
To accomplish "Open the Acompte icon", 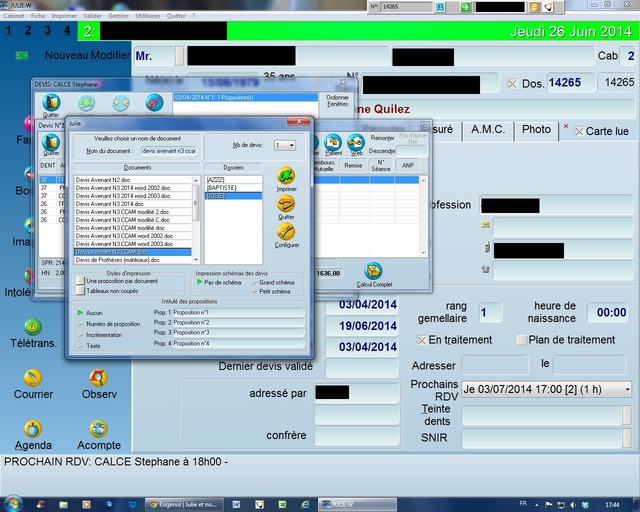I will pos(98,429).
